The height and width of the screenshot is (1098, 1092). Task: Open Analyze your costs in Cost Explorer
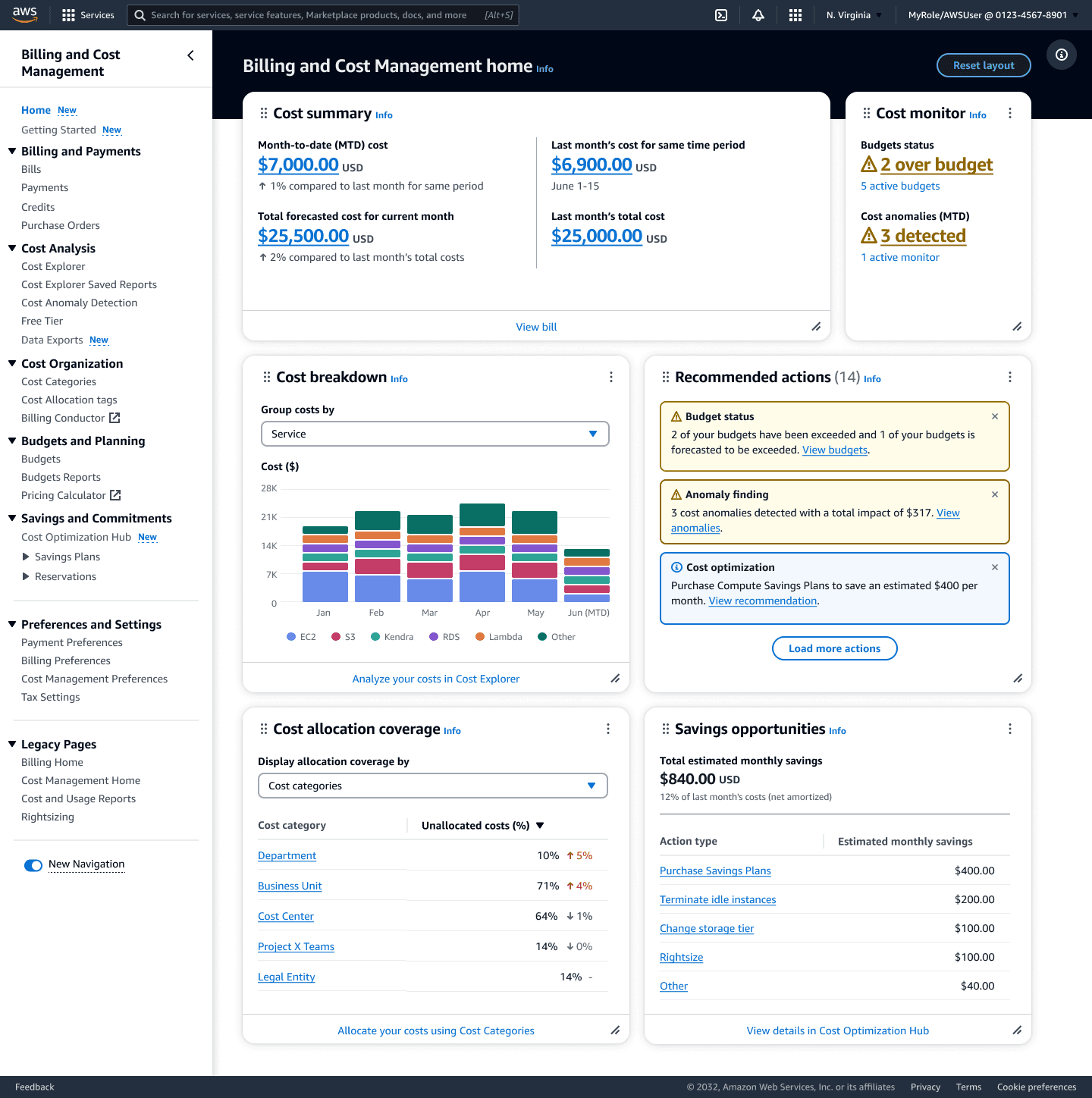tap(436, 679)
